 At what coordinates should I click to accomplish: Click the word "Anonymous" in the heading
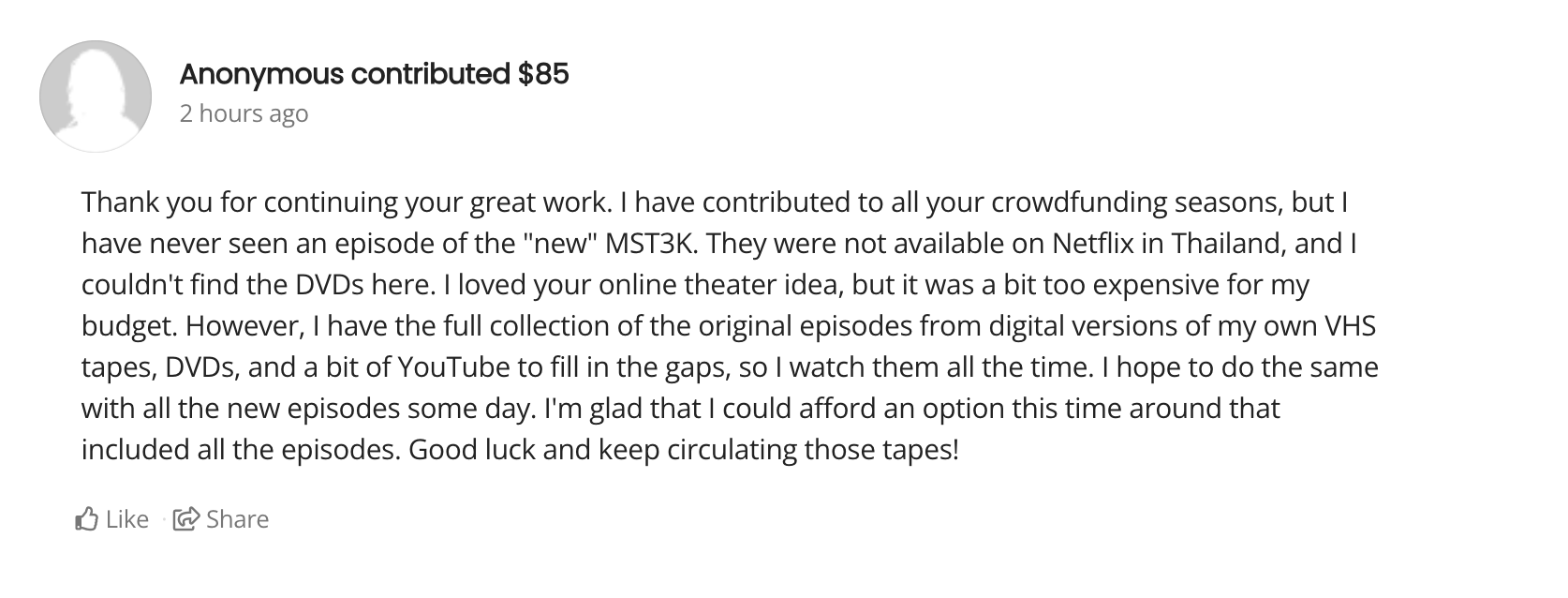click(x=261, y=74)
